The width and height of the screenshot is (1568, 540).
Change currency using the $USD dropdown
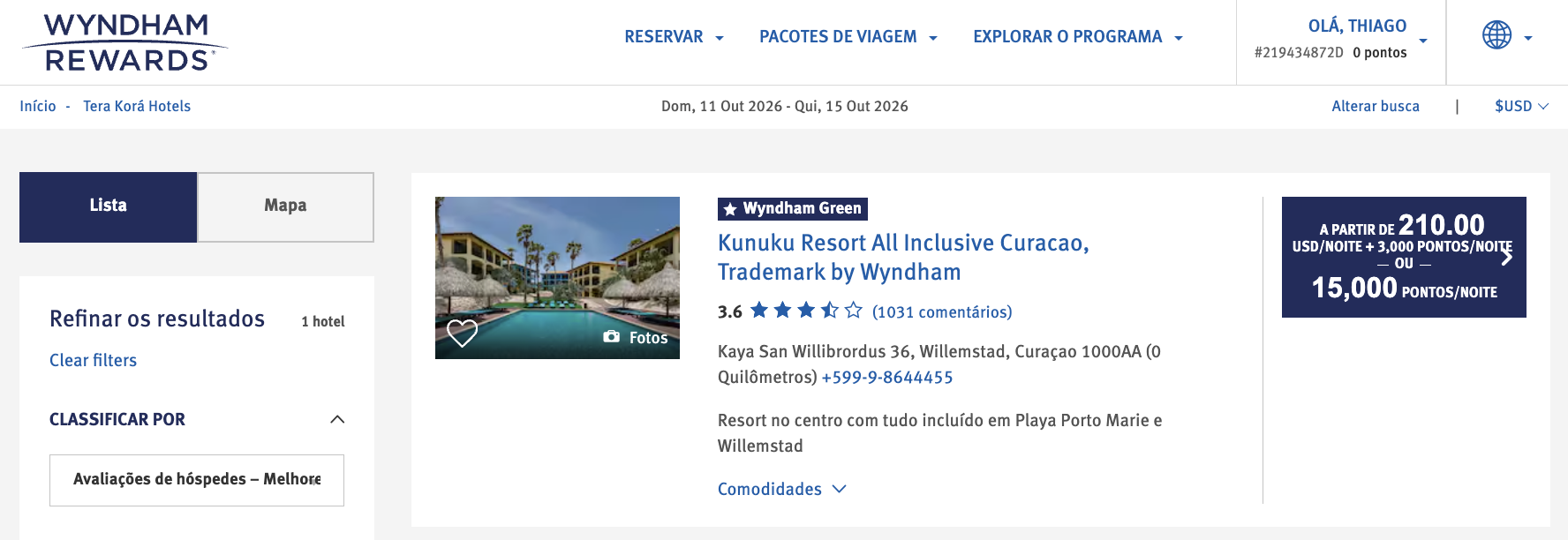pos(1520,106)
